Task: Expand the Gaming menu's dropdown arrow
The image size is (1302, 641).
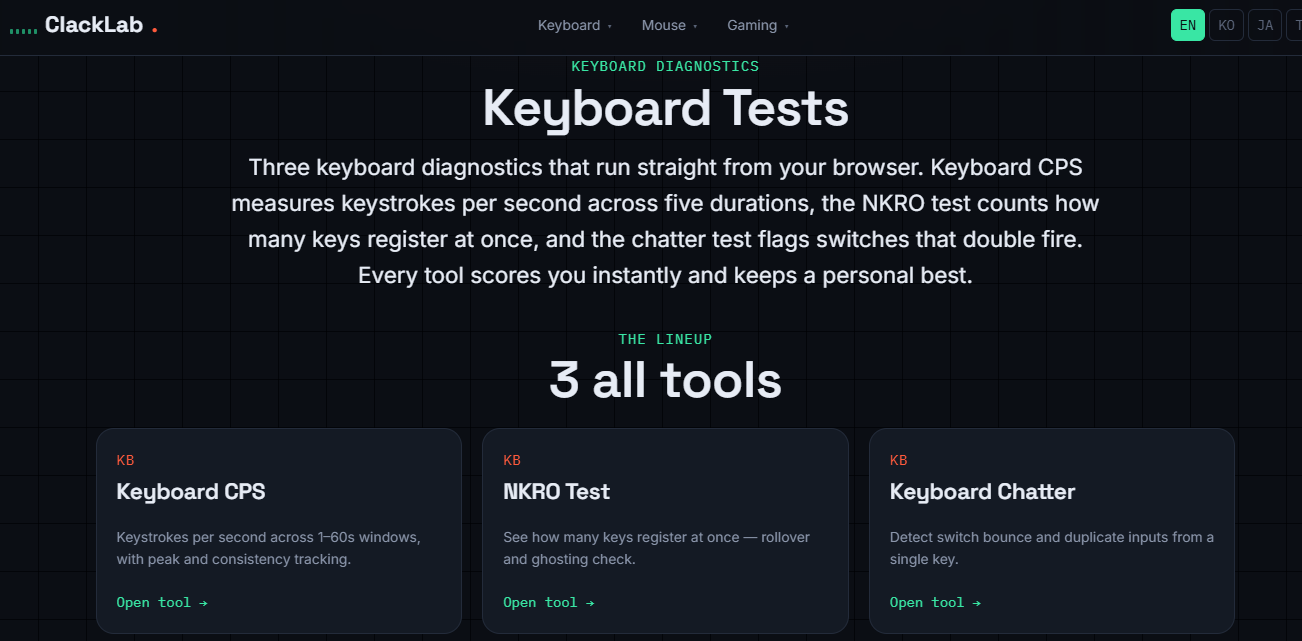Action: click(786, 26)
